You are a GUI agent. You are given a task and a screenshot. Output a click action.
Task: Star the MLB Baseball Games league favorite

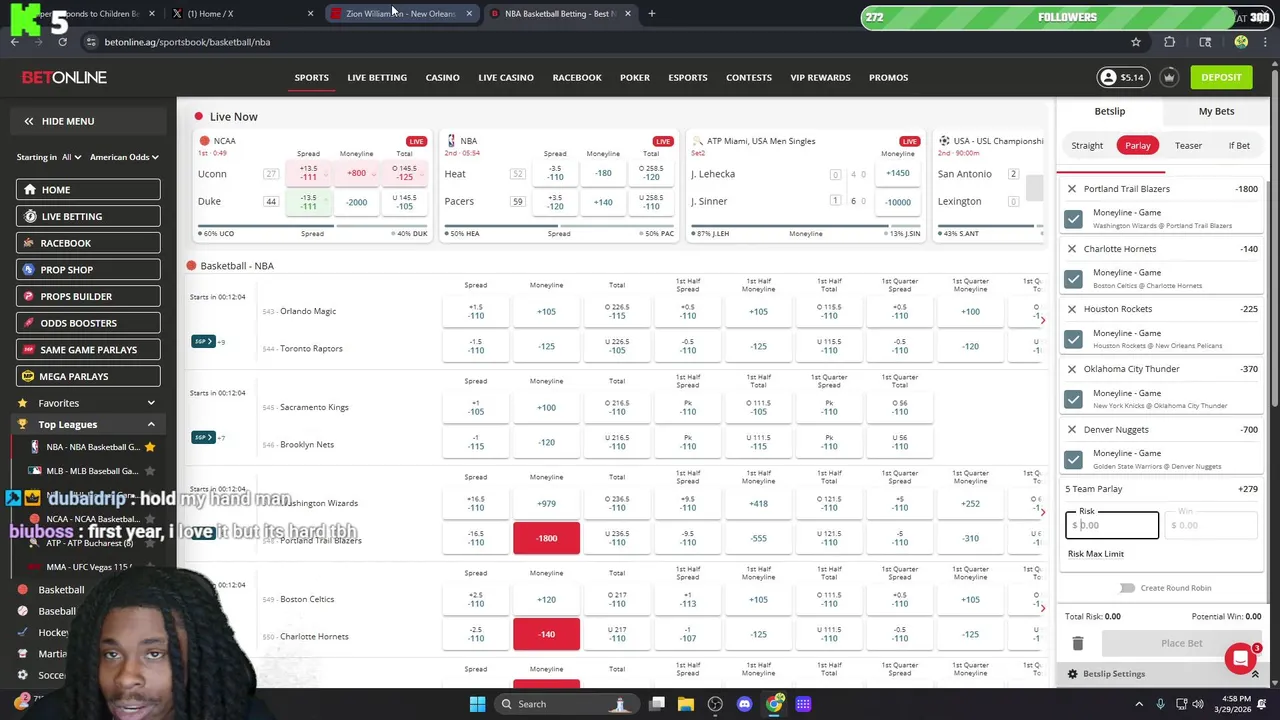150,471
